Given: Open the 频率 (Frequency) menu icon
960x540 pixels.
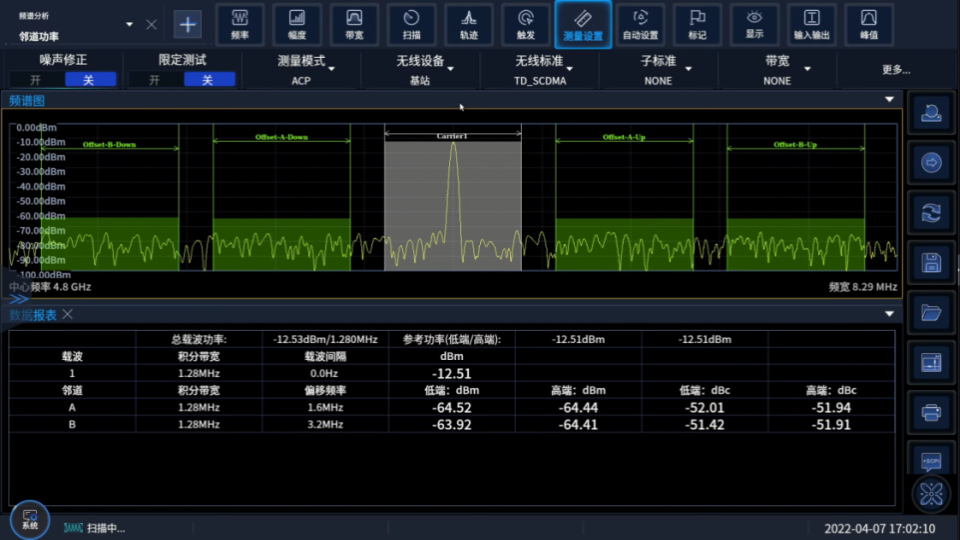Looking at the screenshot, I should (240, 24).
